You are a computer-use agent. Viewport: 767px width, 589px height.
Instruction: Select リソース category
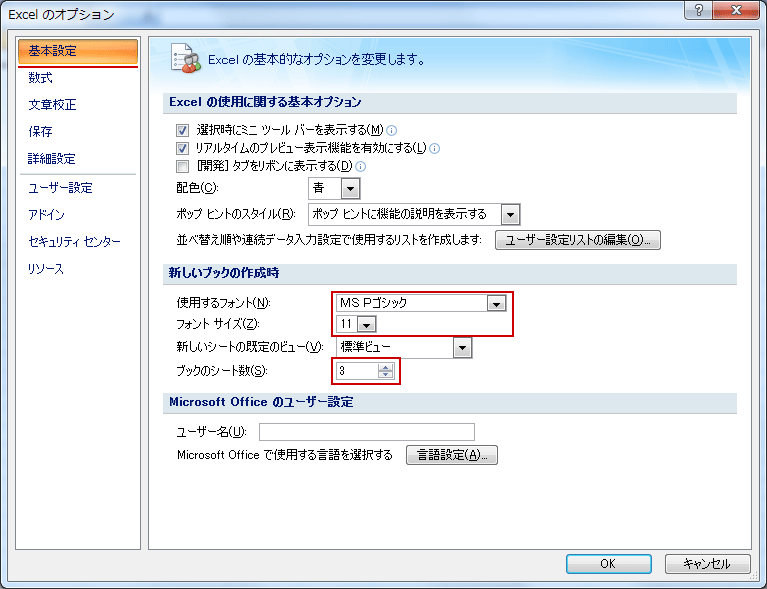click(45, 269)
